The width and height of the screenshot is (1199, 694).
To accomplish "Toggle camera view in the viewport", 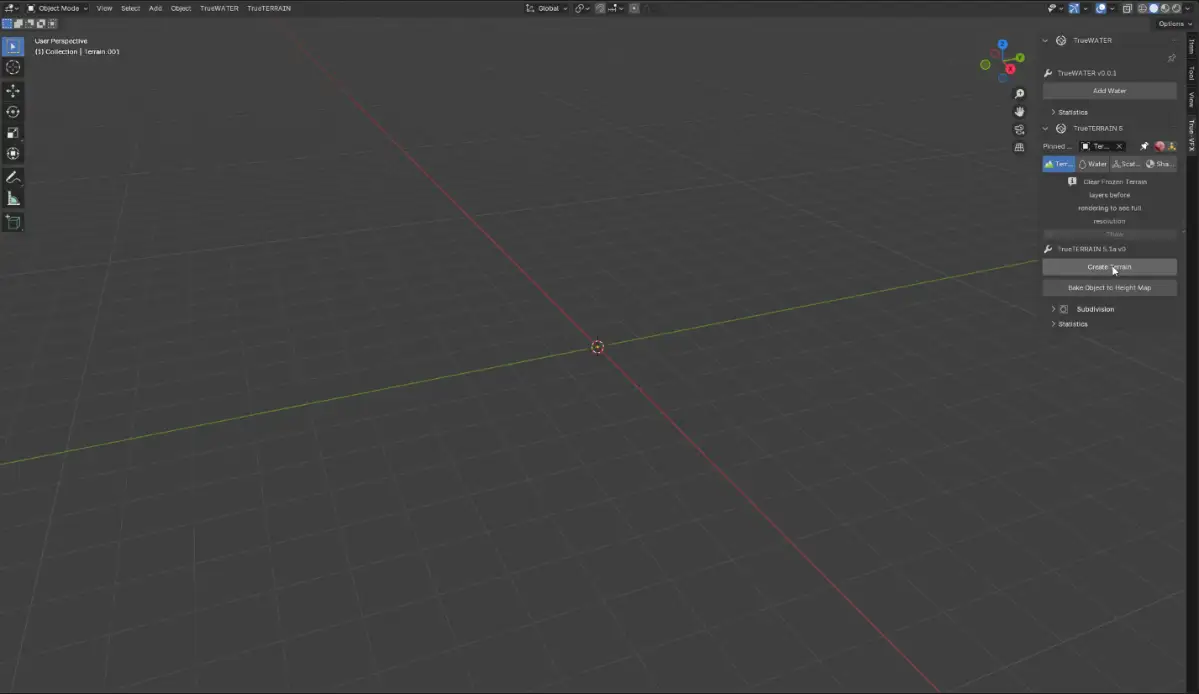I will pos(1019,129).
